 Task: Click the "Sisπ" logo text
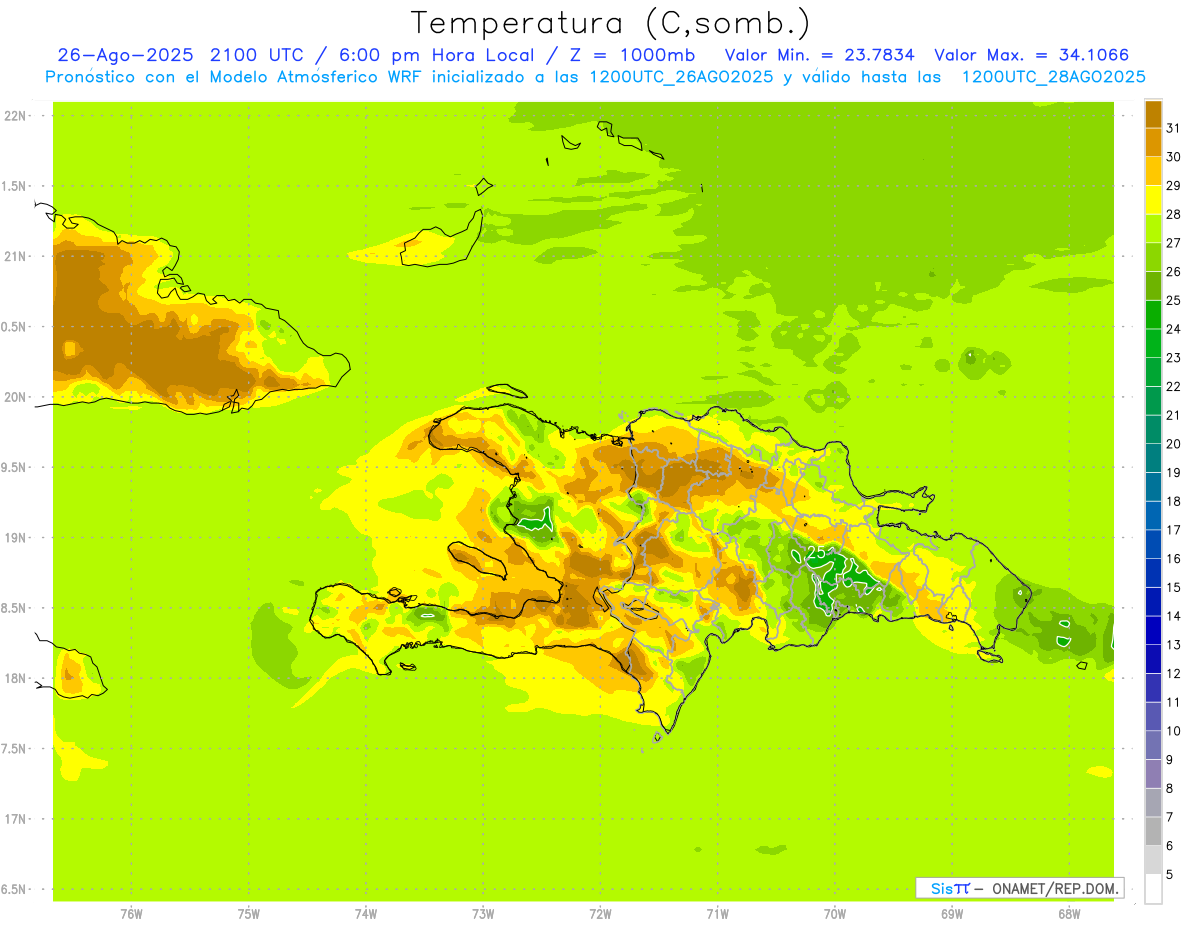(949, 888)
